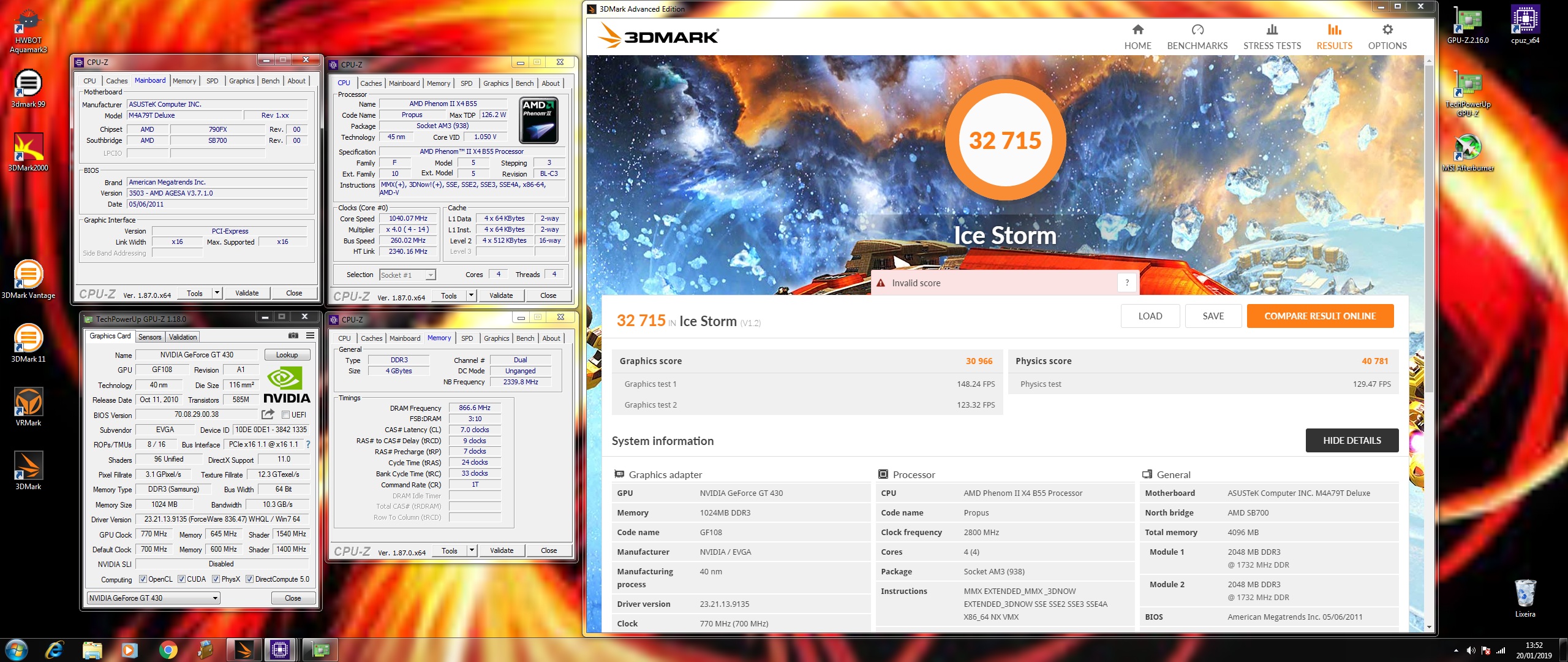Click scrollbar down arrow in 3DMark
Image resolution: width=1568 pixels, height=662 pixels.
1428,627
